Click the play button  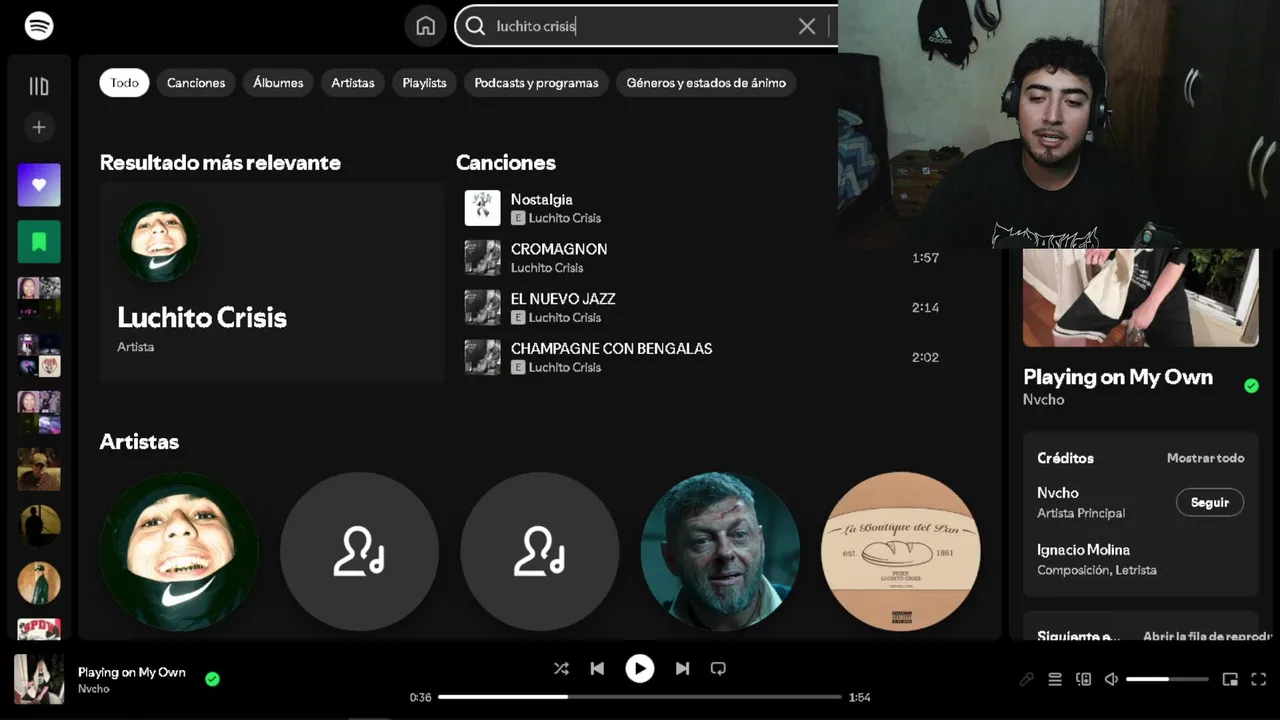click(x=640, y=668)
